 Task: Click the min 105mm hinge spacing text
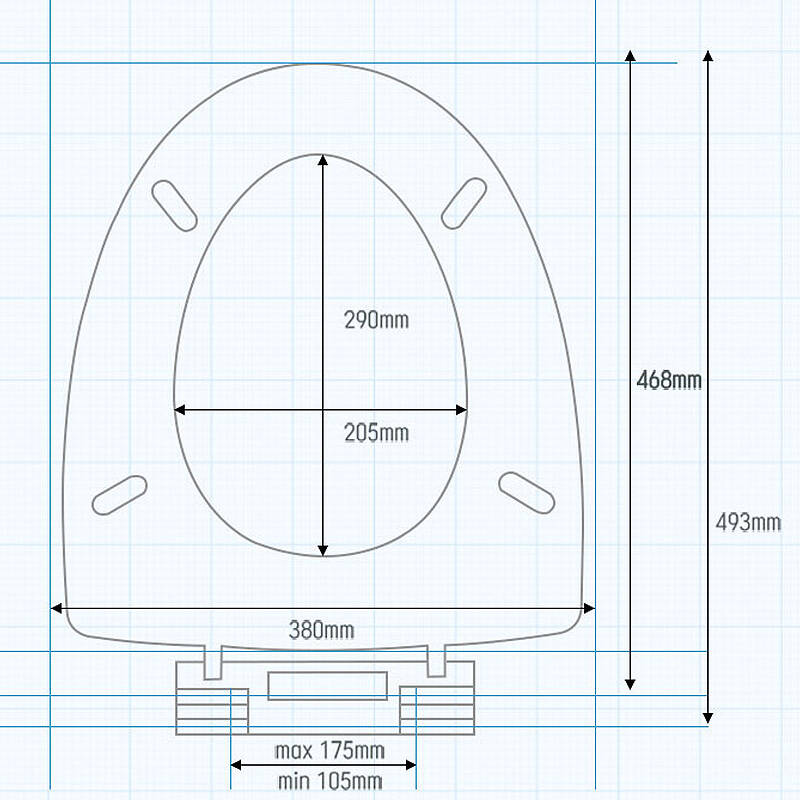(329, 780)
